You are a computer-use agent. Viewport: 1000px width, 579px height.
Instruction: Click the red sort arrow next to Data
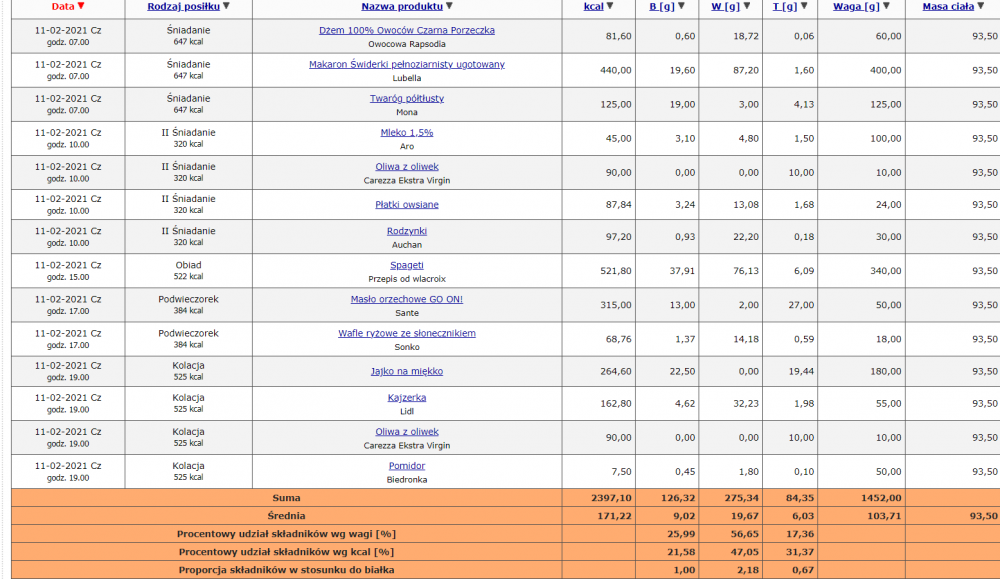[x=81, y=6]
